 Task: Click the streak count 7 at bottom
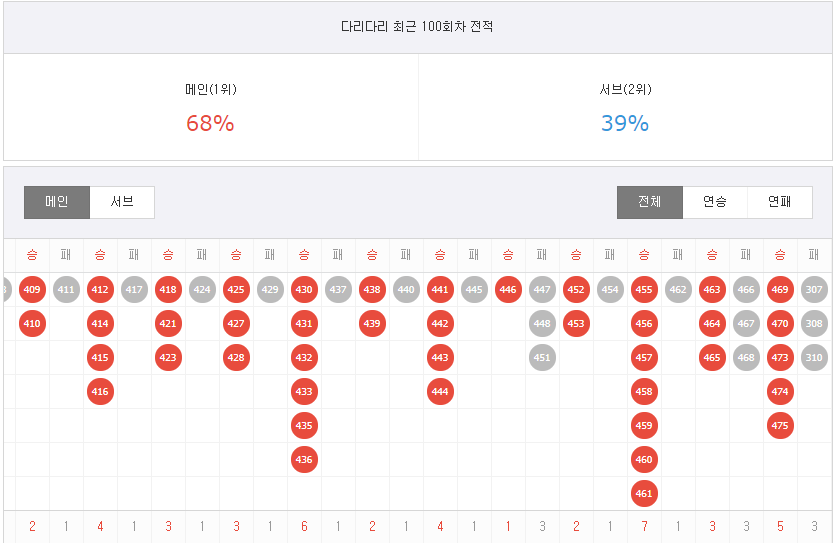pyautogui.click(x=644, y=527)
